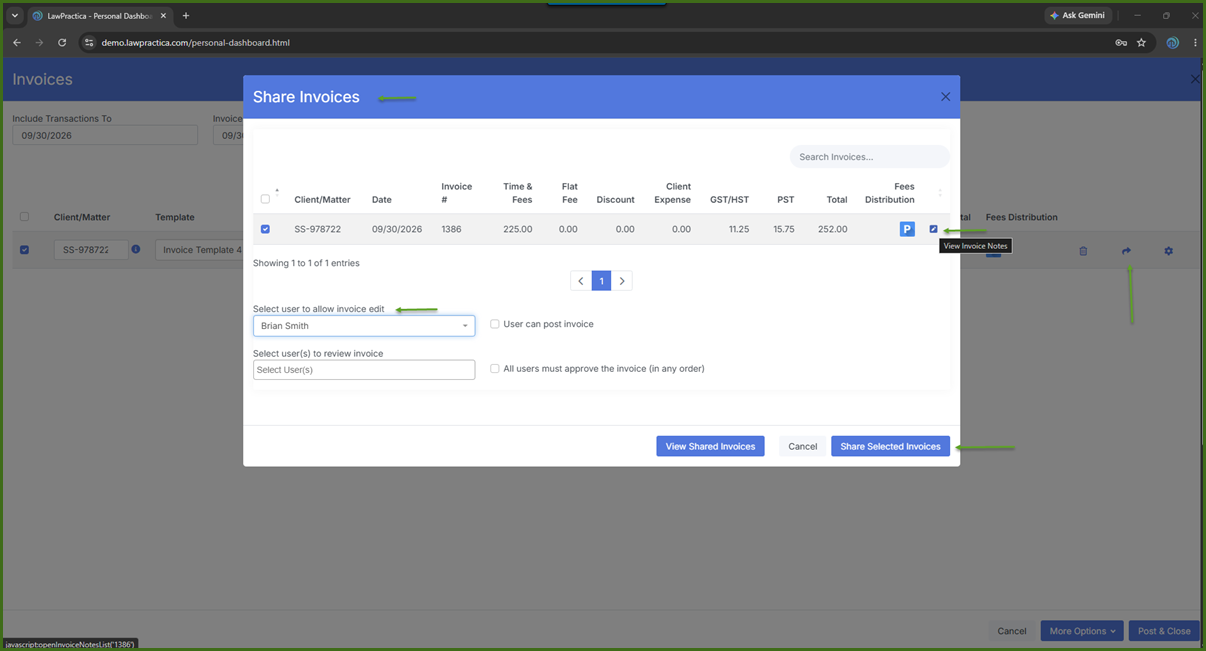Click the SS-978722 cell in dialog table
1206x651 pixels.
click(318, 229)
